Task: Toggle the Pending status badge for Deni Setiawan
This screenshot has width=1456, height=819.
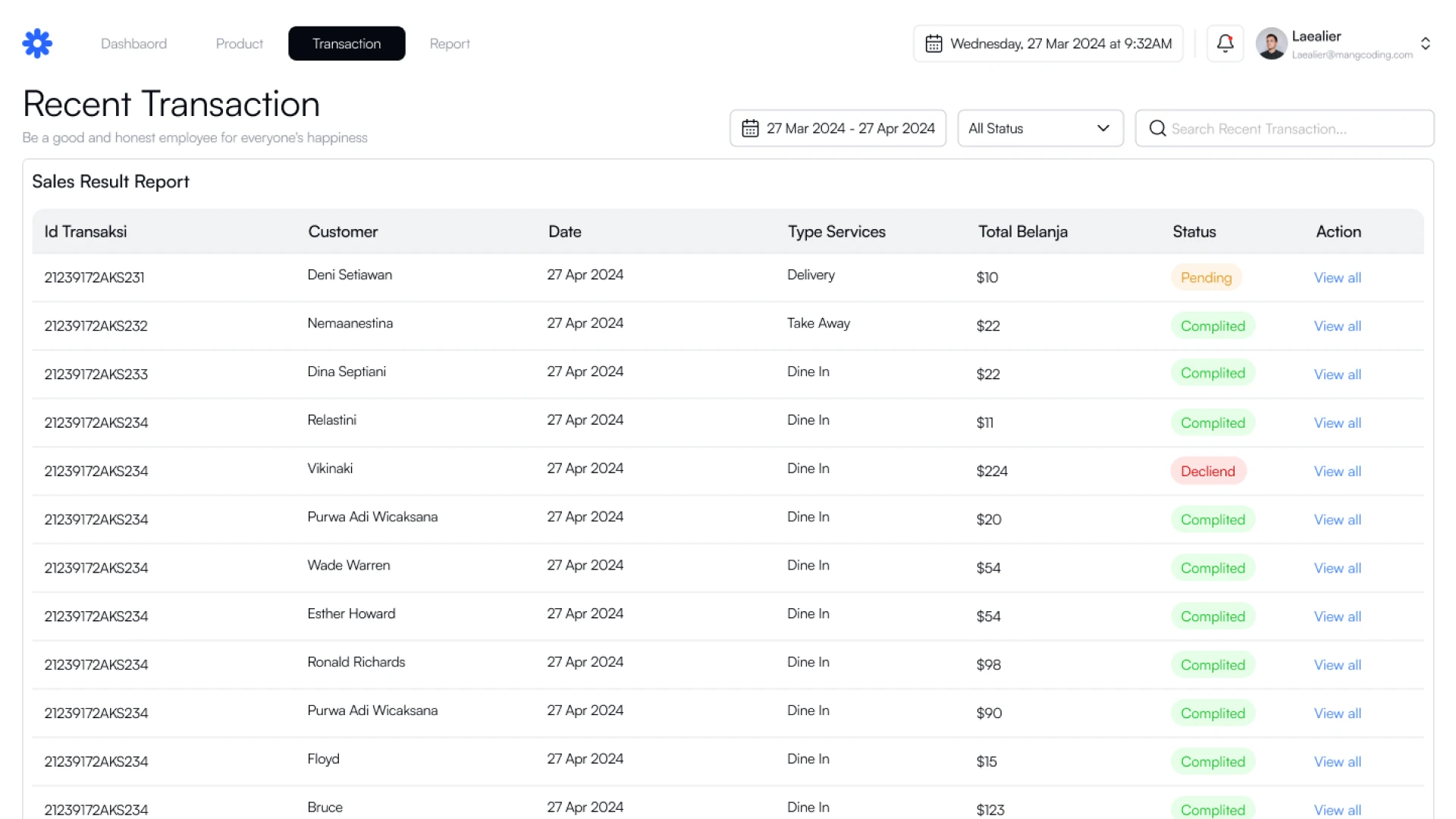Action: (1206, 278)
